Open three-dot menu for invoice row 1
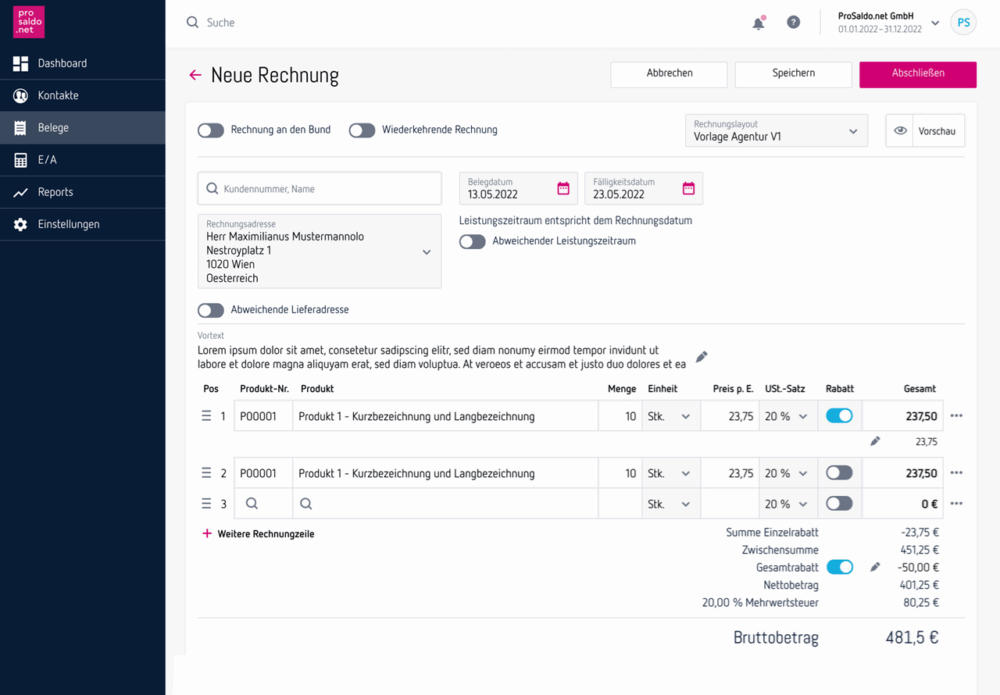Image resolution: width=1000 pixels, height=695 pixels. [956, 416]
